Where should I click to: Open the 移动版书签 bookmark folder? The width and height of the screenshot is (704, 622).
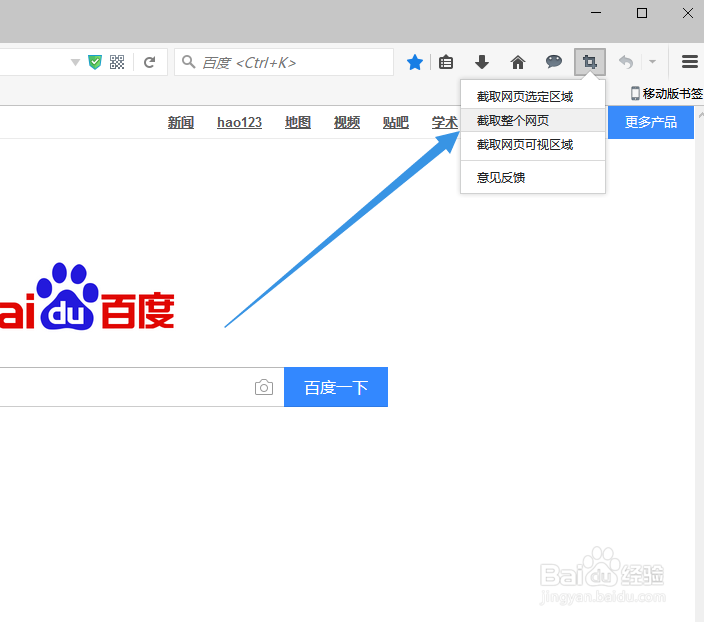(x=667, y=93)
